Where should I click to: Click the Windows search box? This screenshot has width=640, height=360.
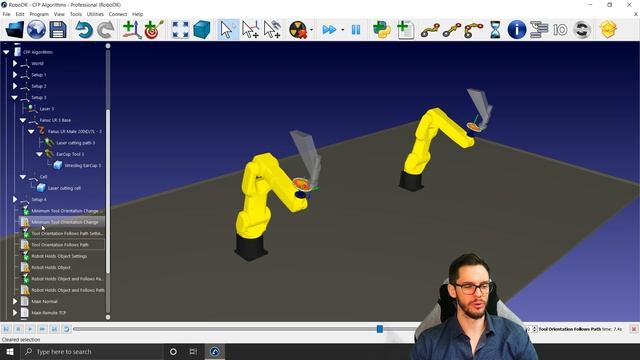coord(92,351)
